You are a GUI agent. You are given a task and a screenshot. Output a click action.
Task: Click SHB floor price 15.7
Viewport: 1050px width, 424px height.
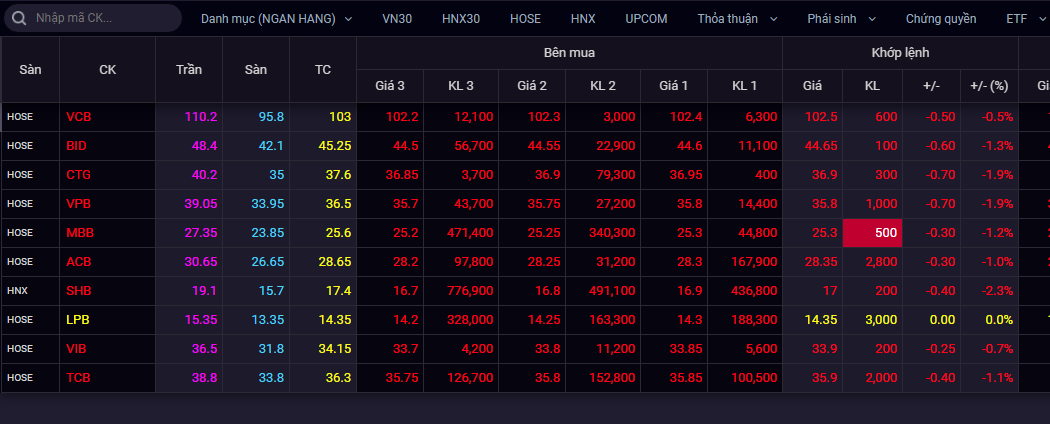(x=271, y=291)
